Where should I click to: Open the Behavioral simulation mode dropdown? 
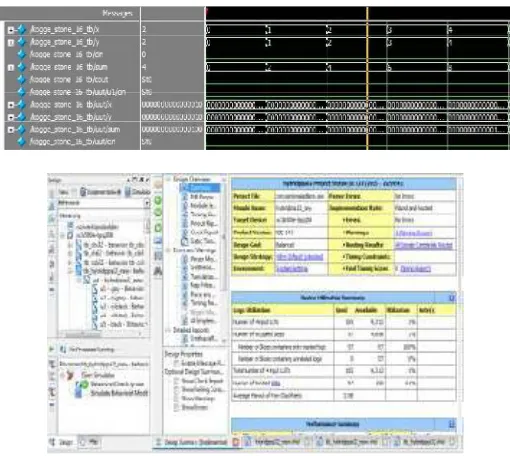[146, 203]
